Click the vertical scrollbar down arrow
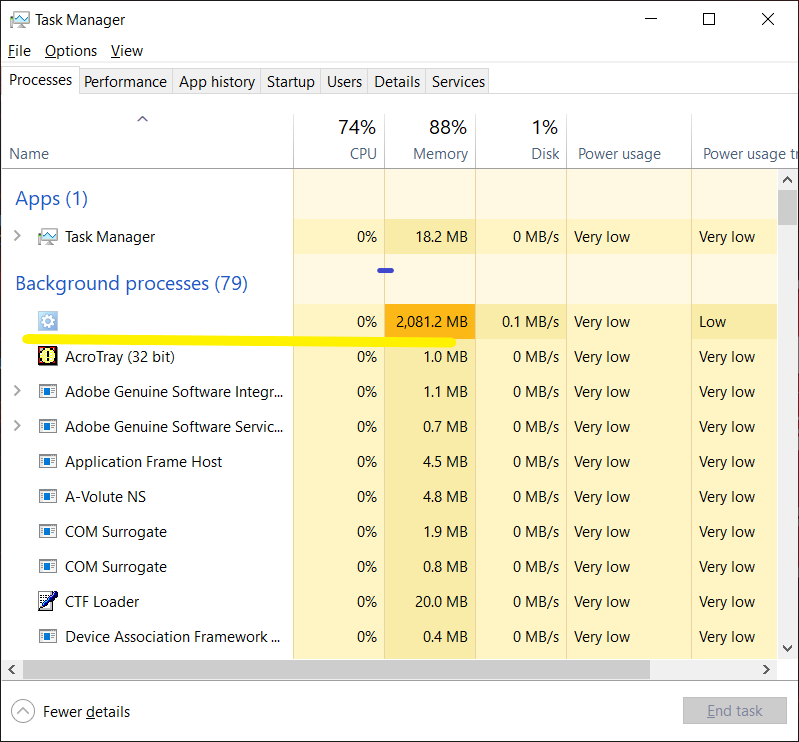 tap(788, 647)
